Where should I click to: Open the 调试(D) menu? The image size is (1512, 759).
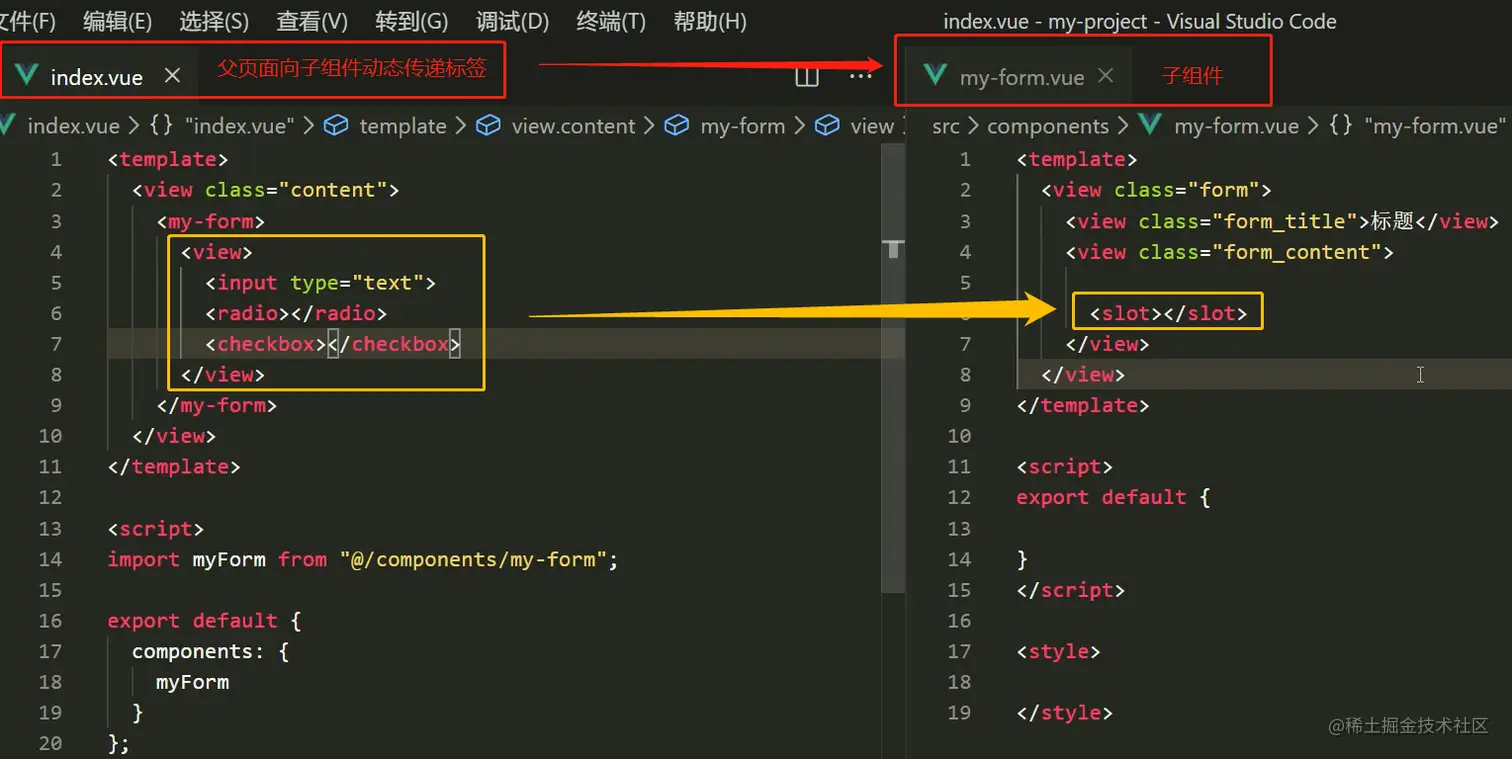point(513,21)
